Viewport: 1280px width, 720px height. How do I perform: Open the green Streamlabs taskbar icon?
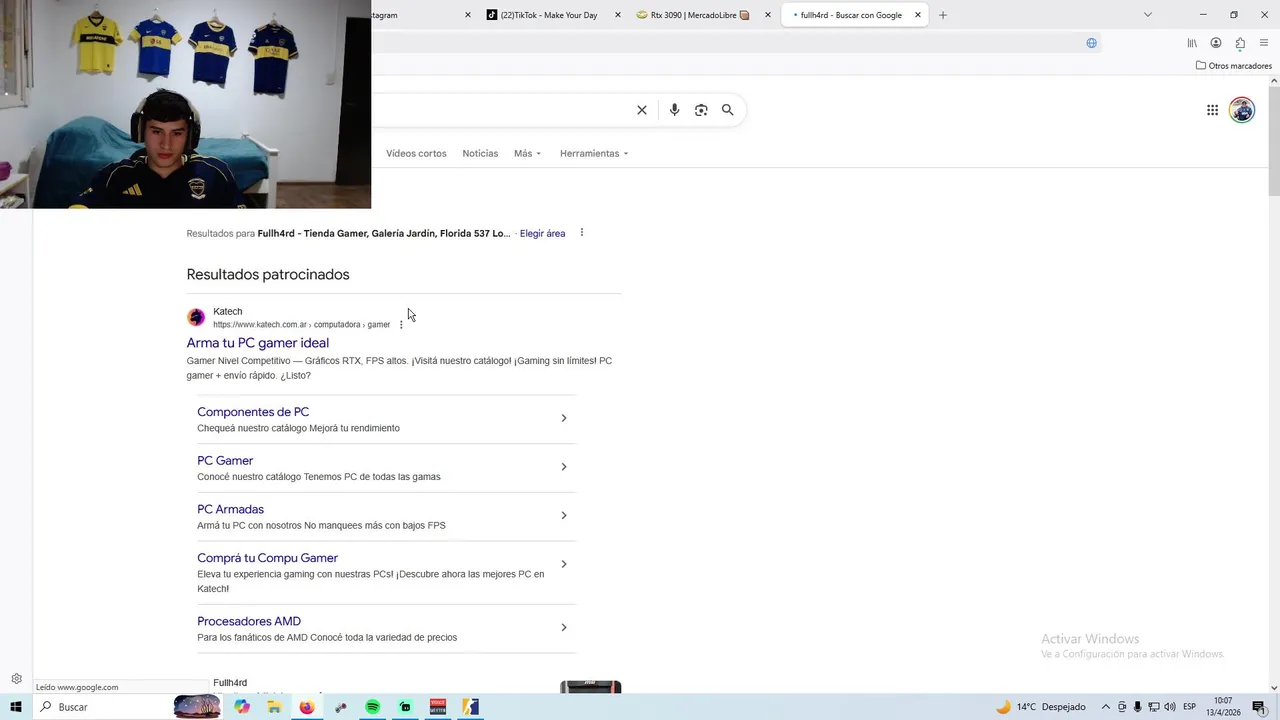tap(405, 707)
